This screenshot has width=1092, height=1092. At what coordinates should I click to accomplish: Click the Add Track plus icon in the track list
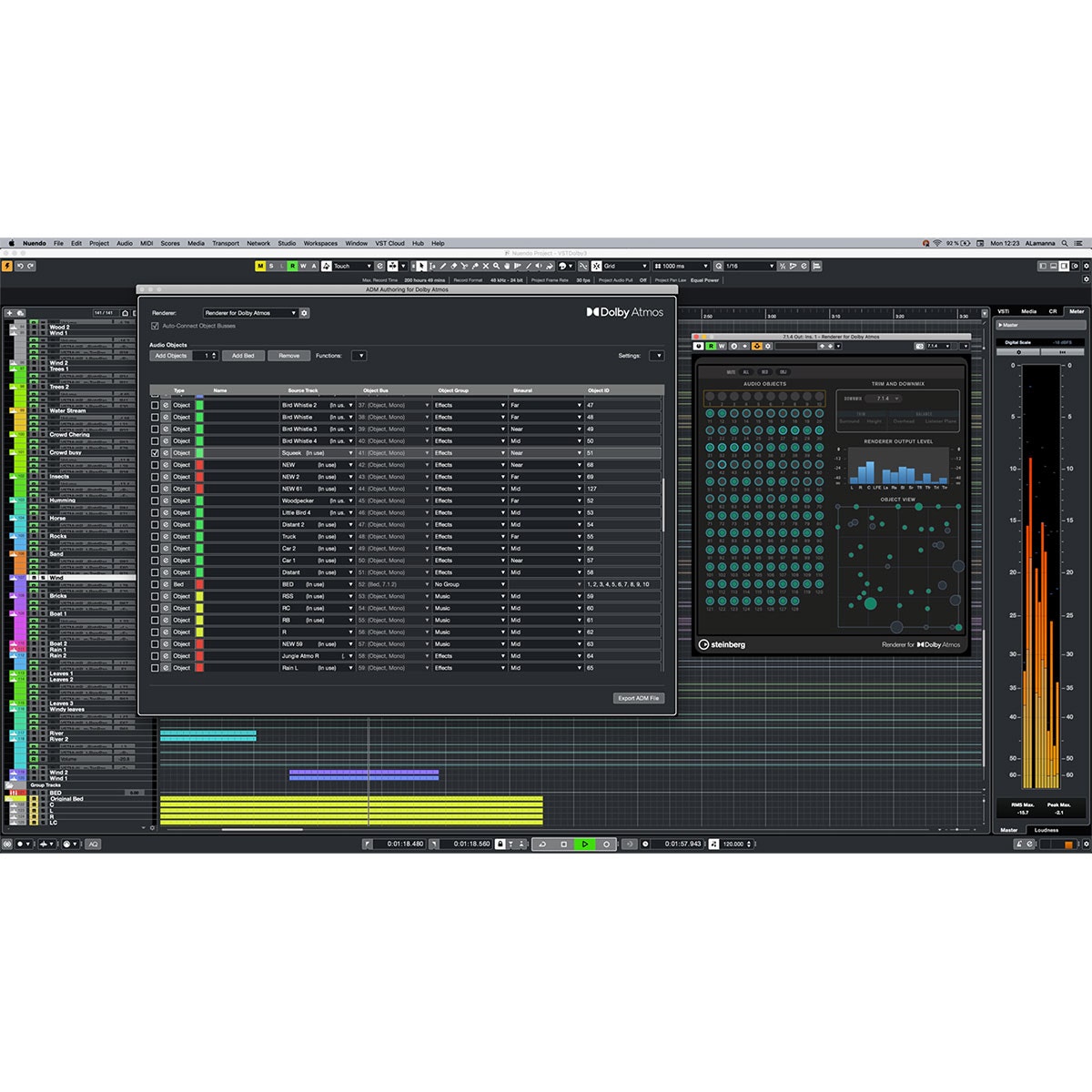pyautogui.click(x=10, y=313)
